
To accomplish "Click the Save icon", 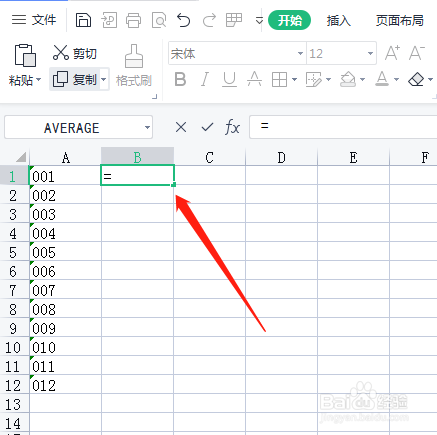I will 83,20.
